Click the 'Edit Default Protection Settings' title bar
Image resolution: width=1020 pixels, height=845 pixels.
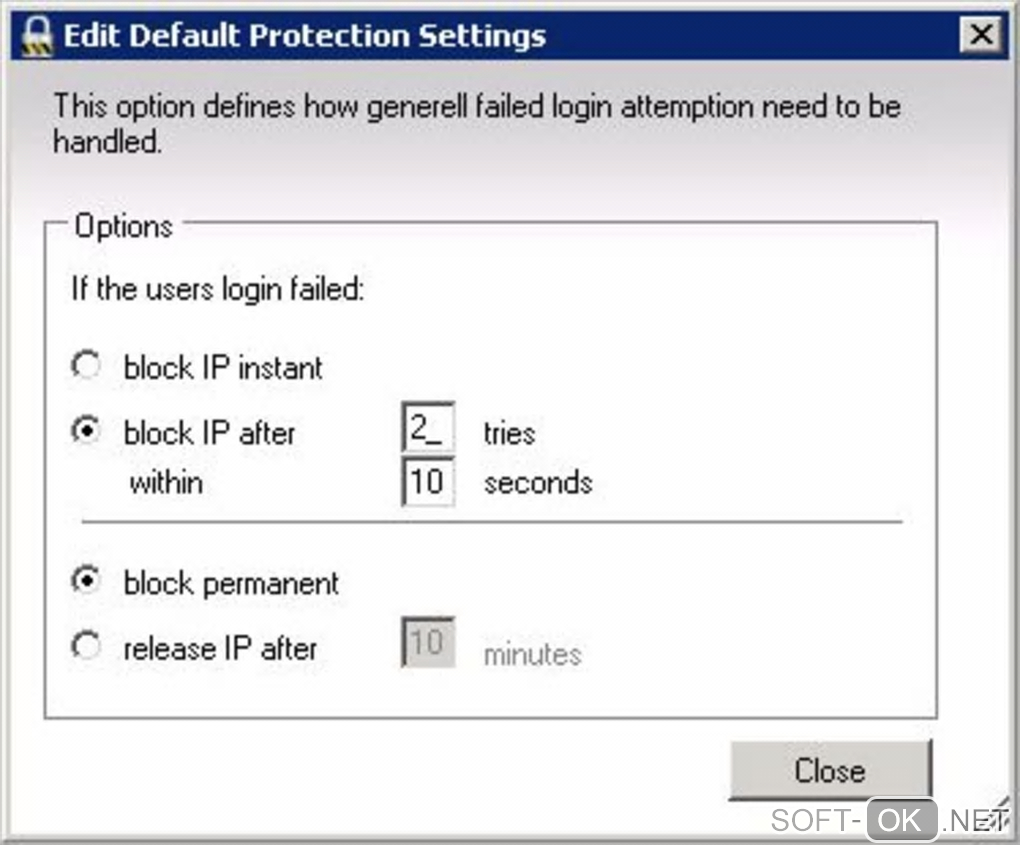pos(305,37)
